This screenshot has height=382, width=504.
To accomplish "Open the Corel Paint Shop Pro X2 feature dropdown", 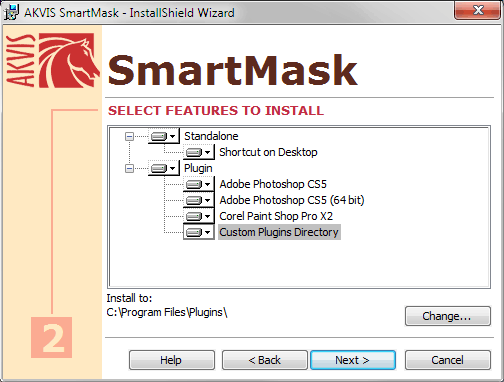I will [199, 216].
